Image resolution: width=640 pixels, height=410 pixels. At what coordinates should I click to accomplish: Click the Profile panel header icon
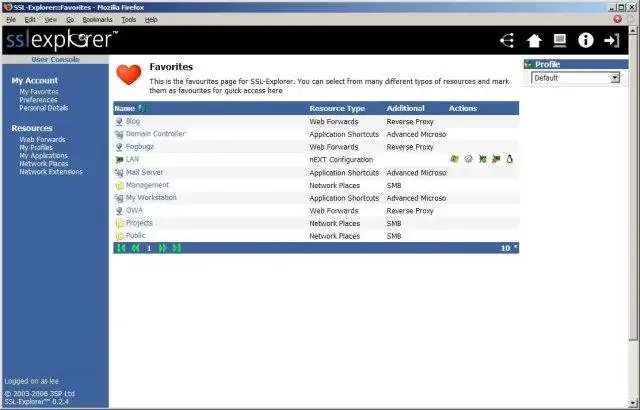(529, 64)
